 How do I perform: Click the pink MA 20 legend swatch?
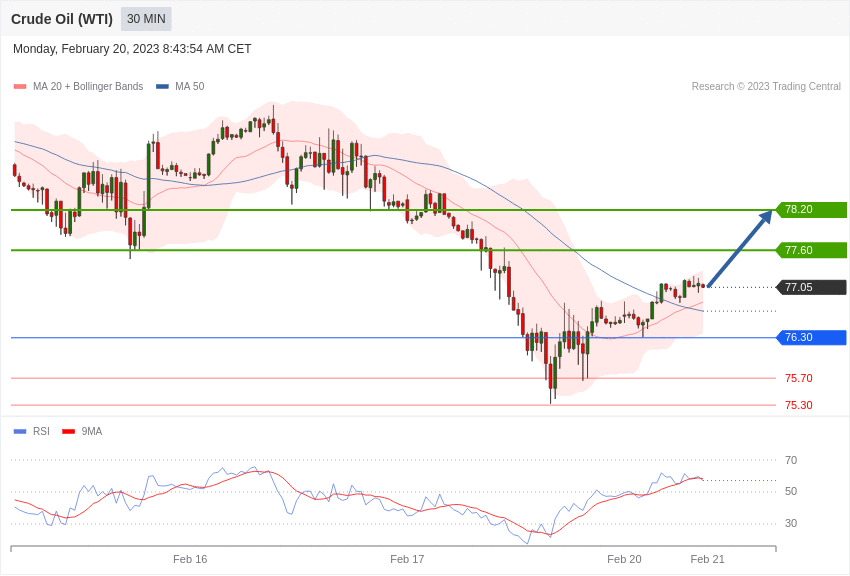(x=20, y=87)
